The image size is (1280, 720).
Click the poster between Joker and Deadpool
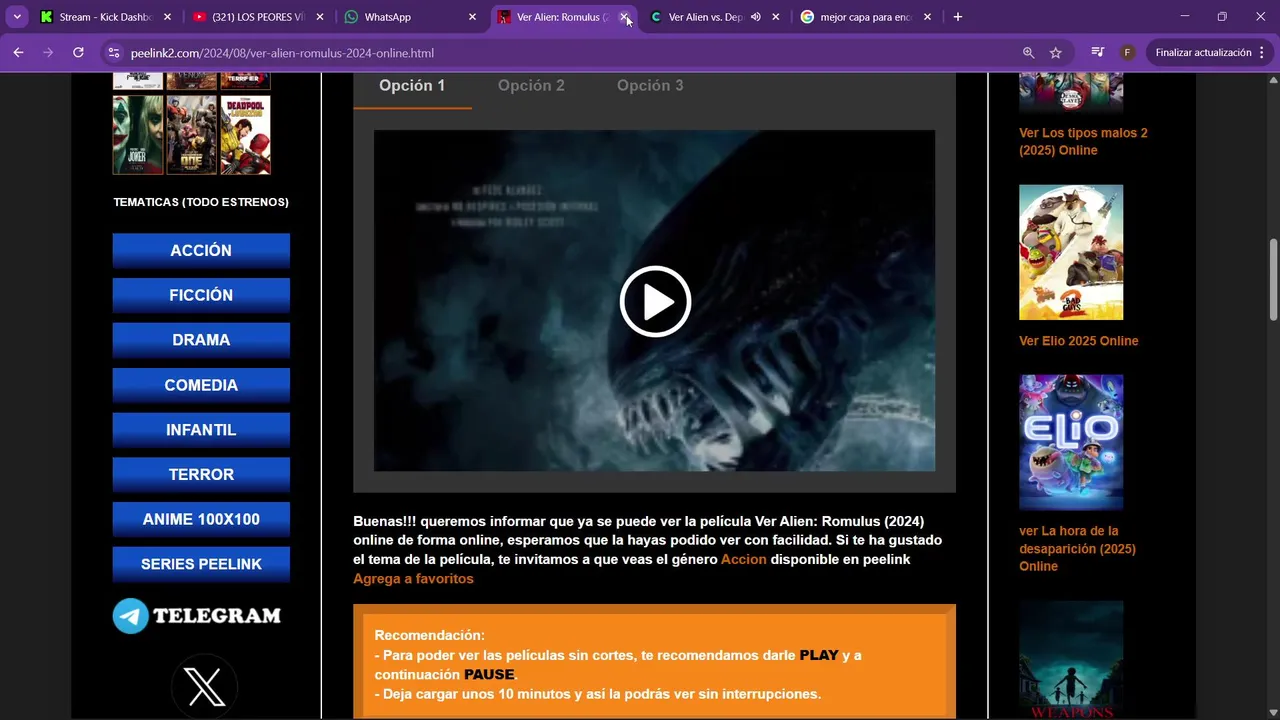point(192,135)
